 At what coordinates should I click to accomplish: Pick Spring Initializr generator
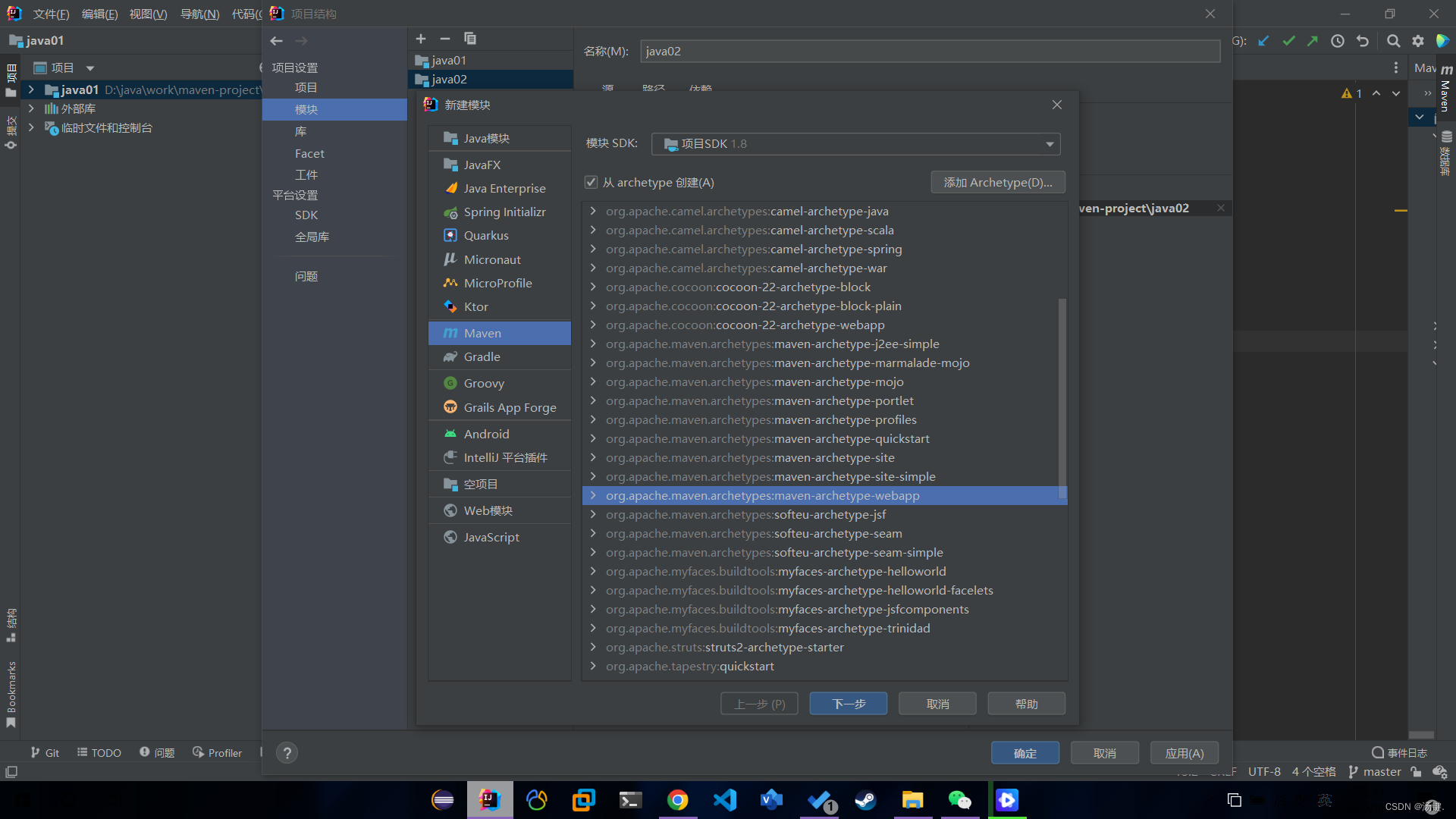point(500,212)
